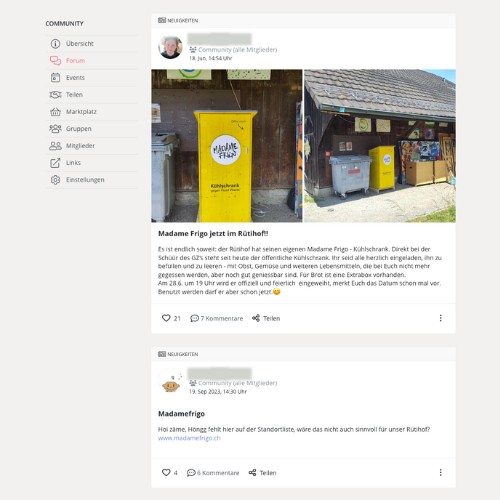
Task: Click the Links external-link icon
Action: coord(55,163)
